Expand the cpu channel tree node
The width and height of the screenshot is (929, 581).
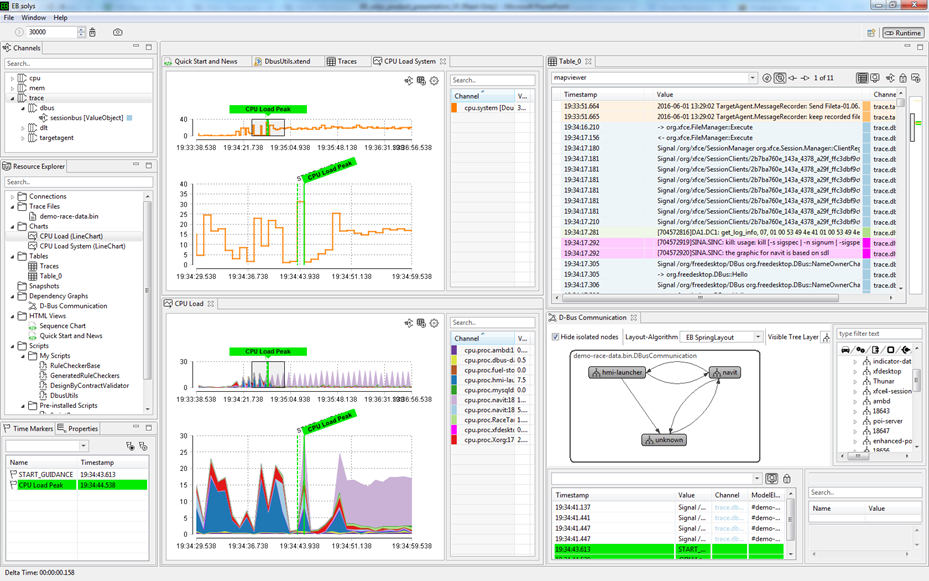13,78
